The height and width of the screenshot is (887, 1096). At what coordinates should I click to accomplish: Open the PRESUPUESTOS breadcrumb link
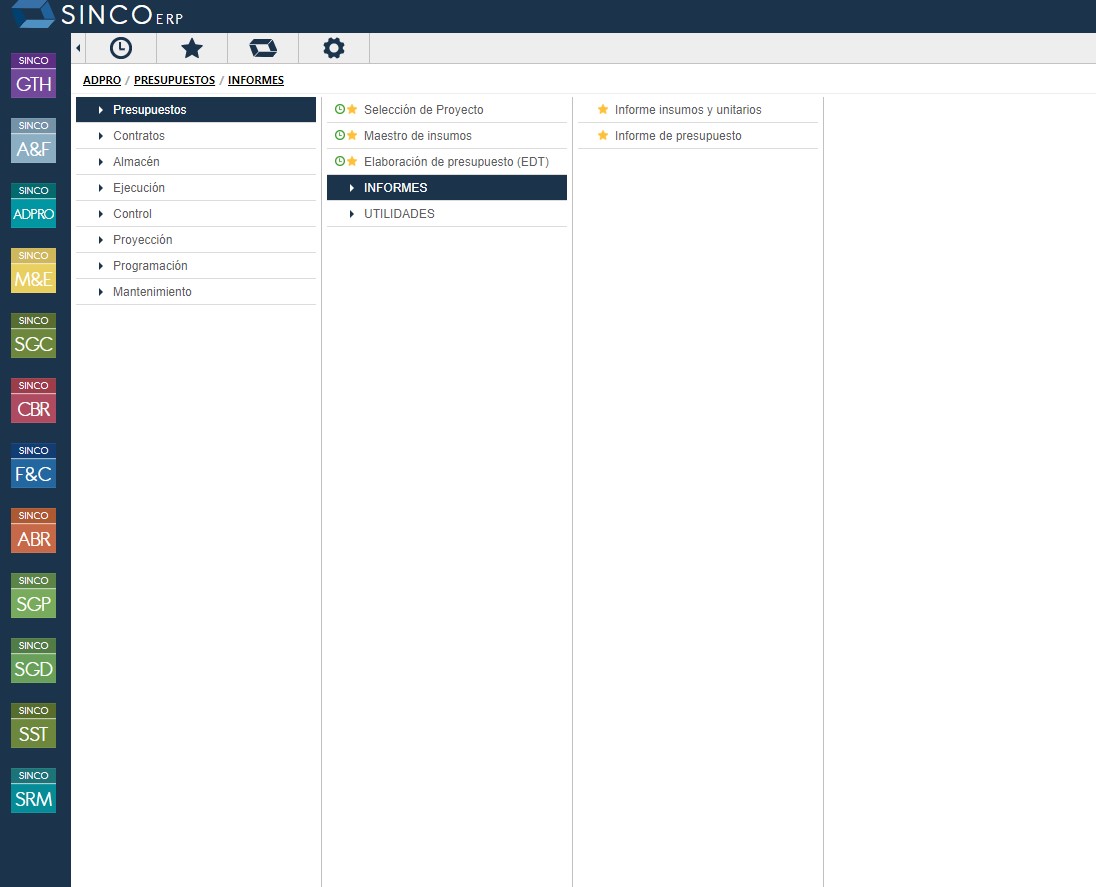(174, 80)
